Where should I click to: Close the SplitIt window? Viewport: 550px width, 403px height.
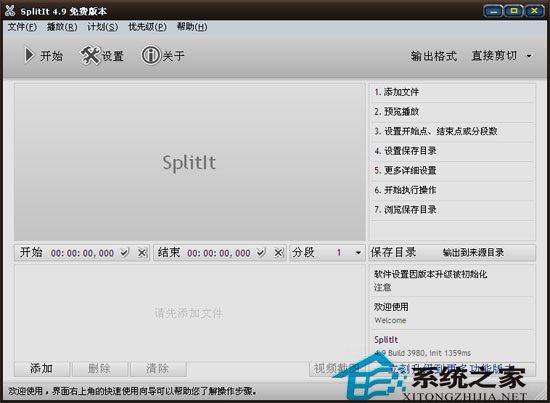coord(534,11)
